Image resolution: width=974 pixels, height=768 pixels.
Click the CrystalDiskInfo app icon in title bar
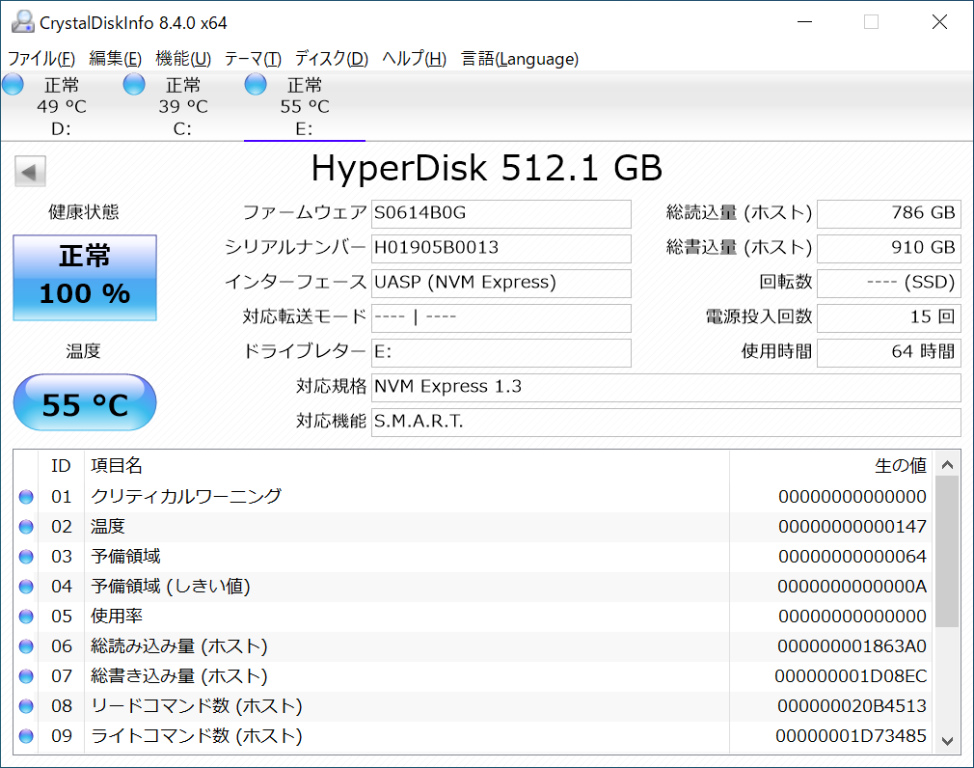pyautogui.click(x=20, y=22)
